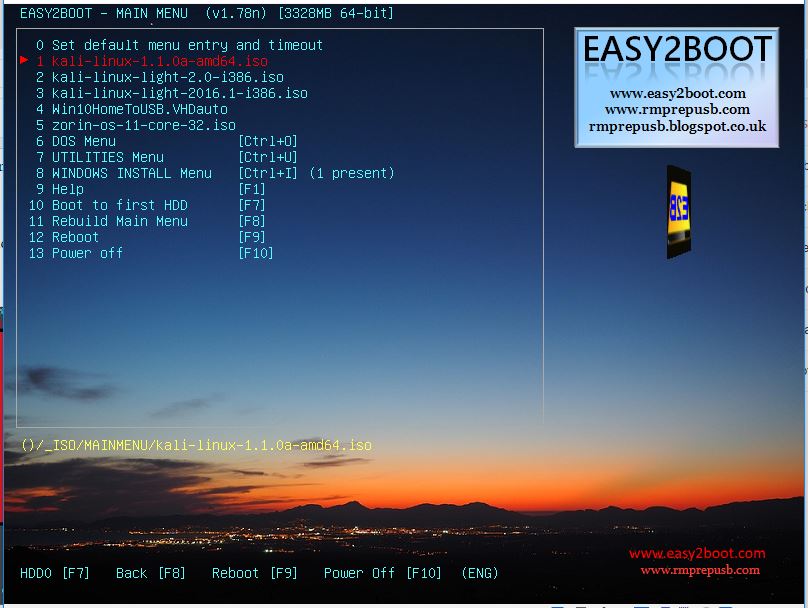The image size is (808, 608).
Task: Open the rmprepusb.blogspot.co.uk link
Action: coord(679,127)
